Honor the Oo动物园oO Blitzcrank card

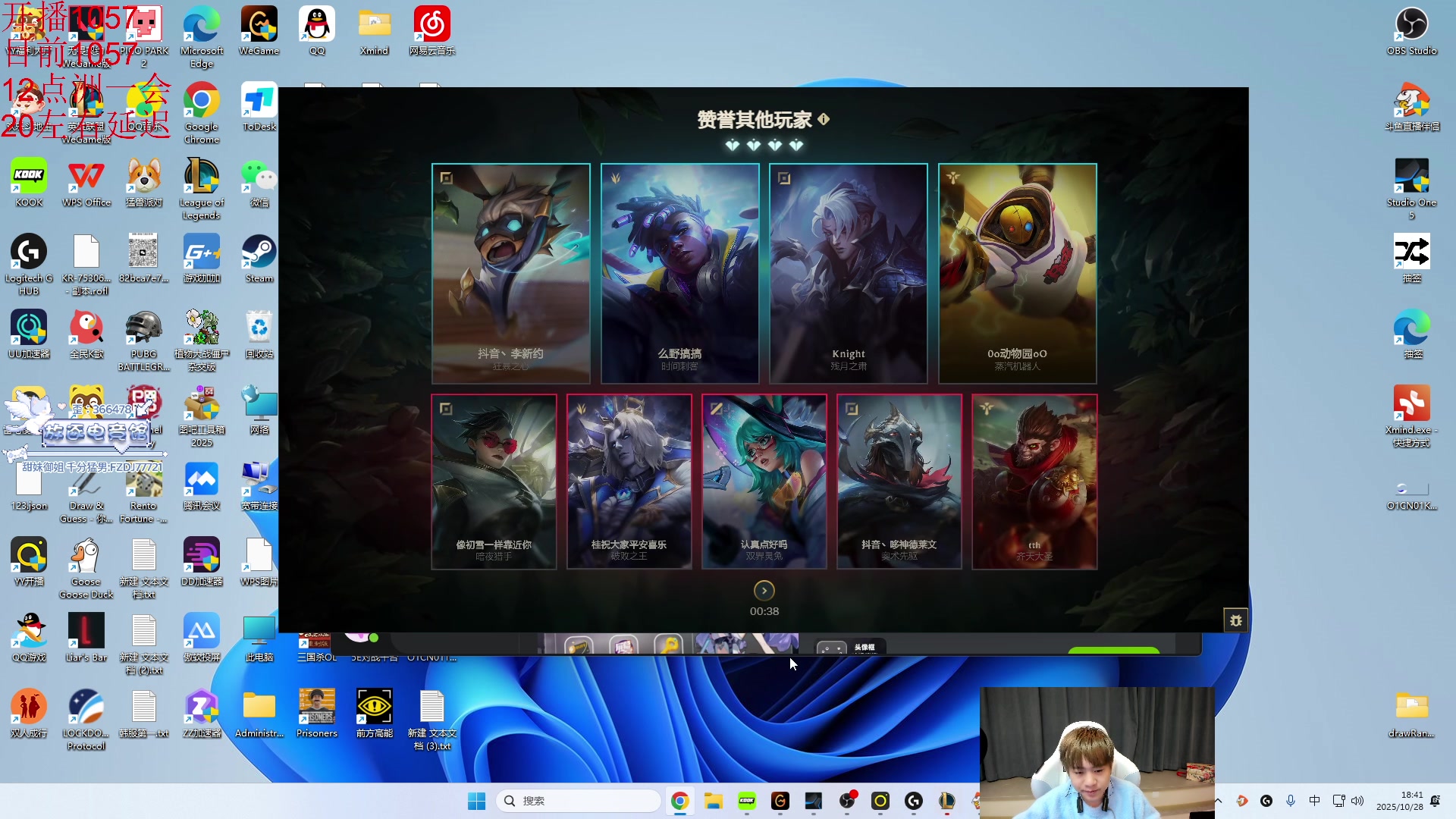(1017, 273)
